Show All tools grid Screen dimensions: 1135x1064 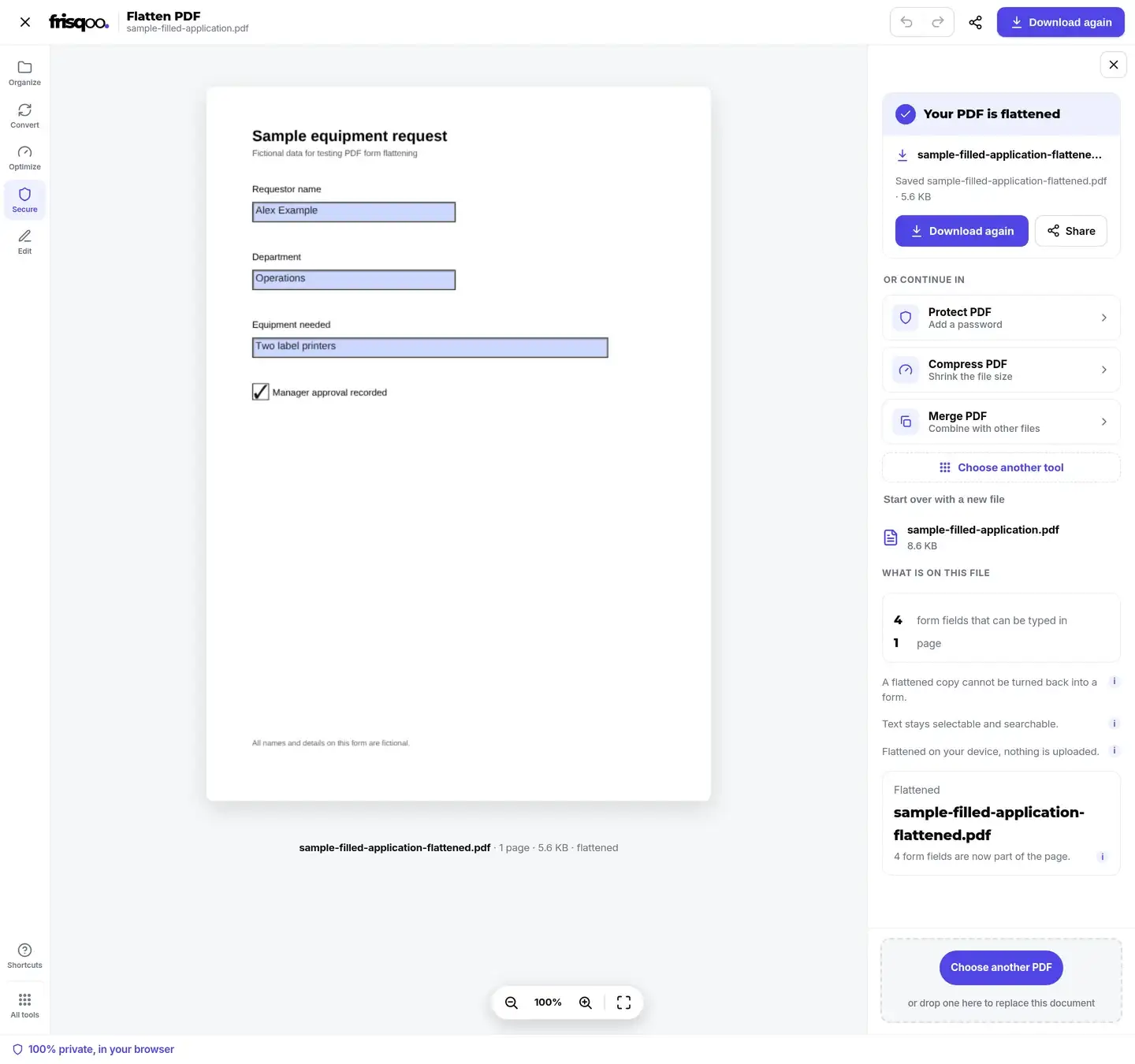(24, 1006)
